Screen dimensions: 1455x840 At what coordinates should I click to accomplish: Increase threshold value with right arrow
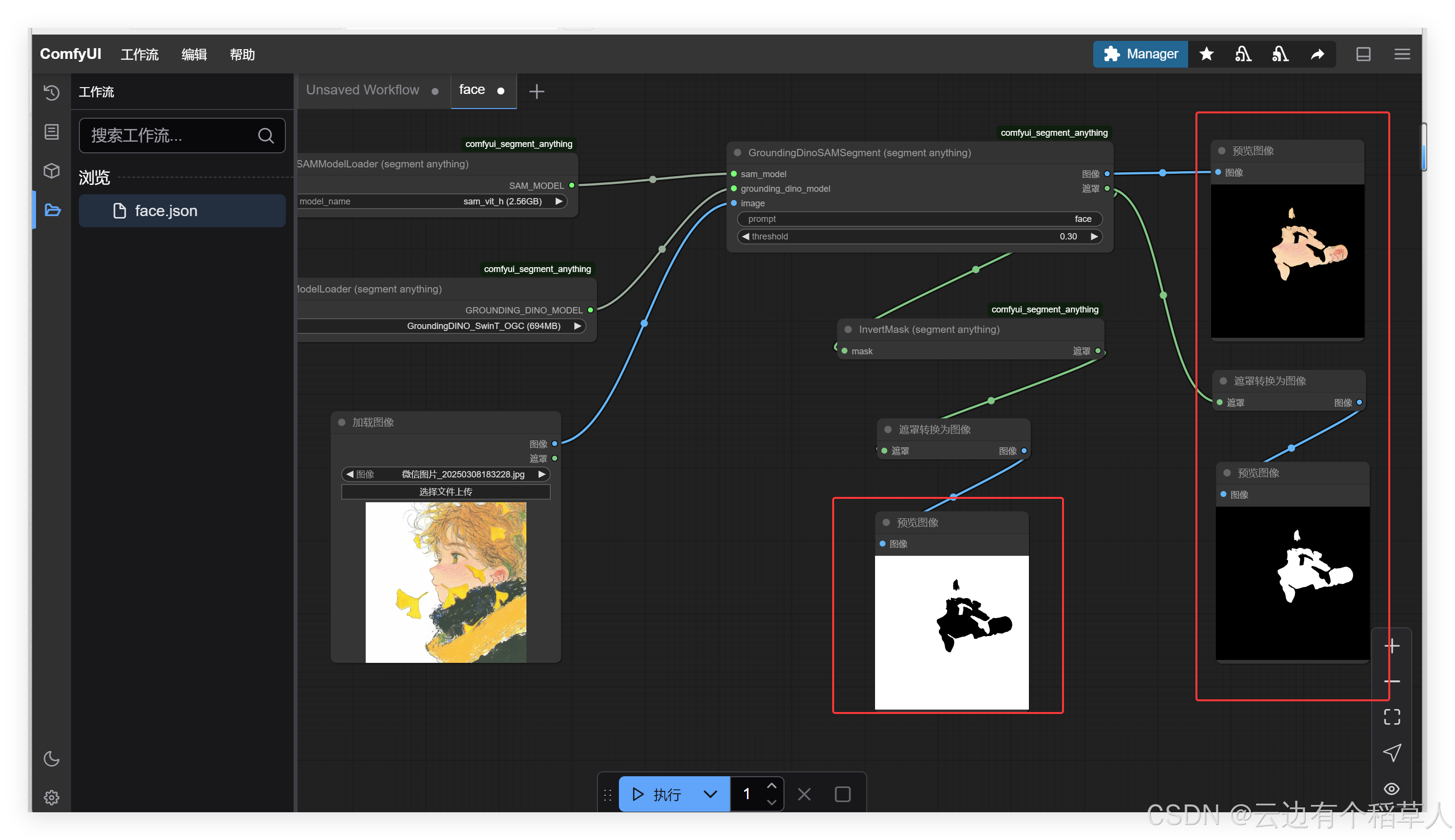tap(1094, 237)
